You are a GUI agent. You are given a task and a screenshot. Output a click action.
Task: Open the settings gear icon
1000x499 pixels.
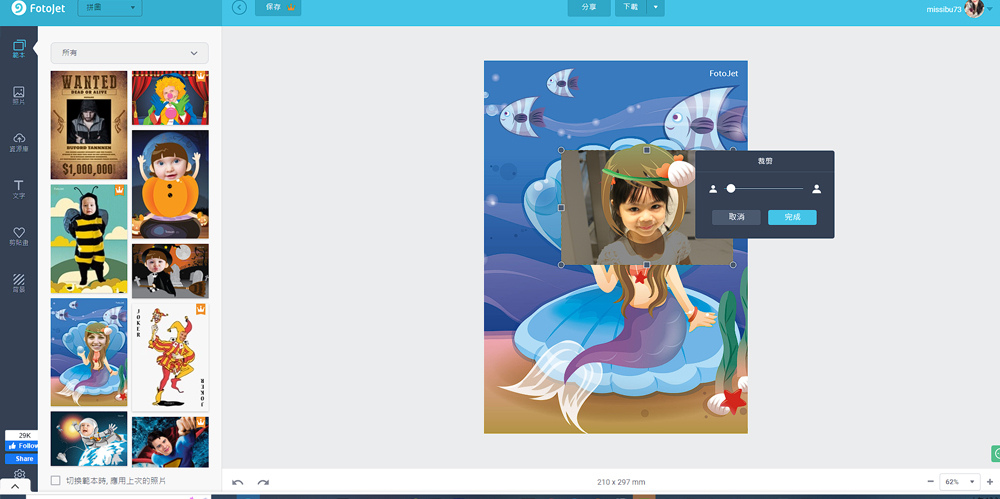click(x=19, y=474)
